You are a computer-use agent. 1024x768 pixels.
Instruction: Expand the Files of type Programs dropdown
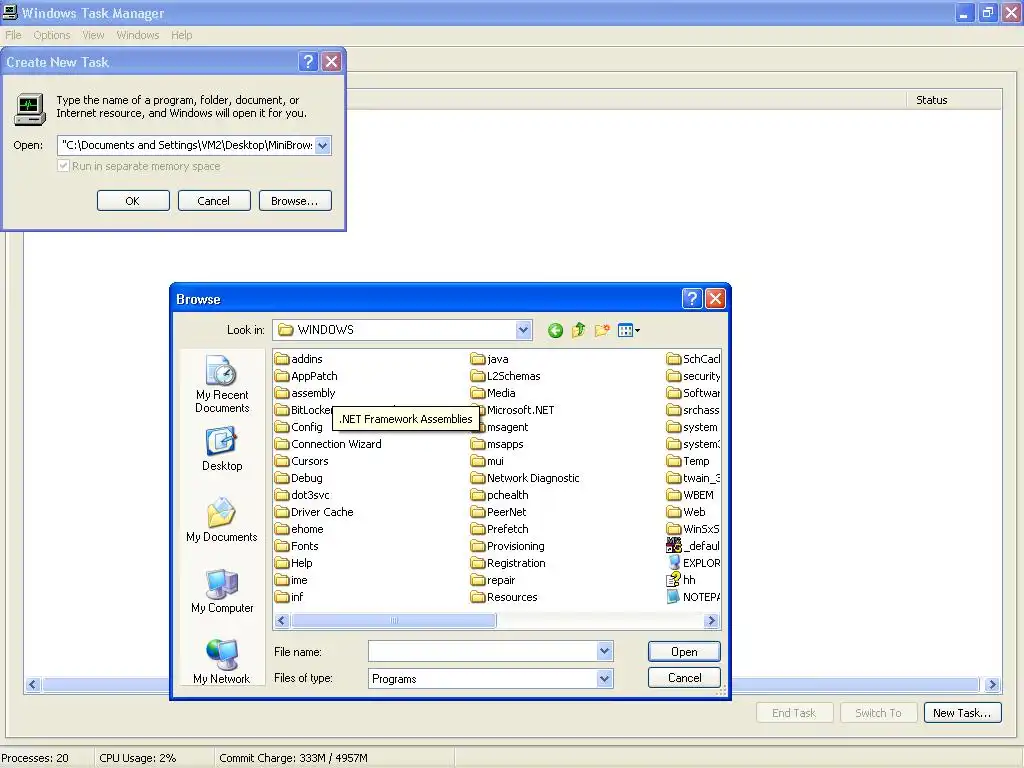click(x=605, y=679)
